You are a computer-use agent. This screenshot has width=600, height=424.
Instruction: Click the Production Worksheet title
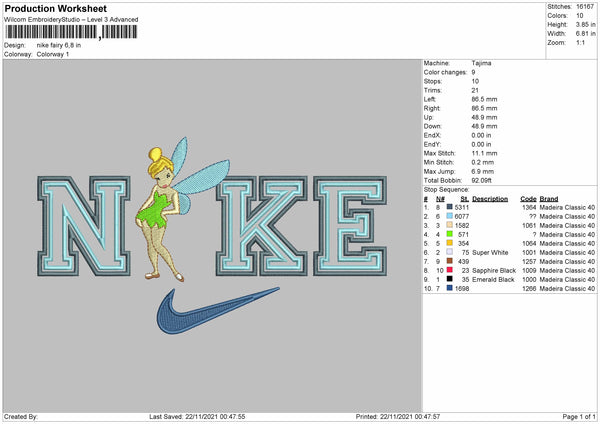tap(54, 9)
